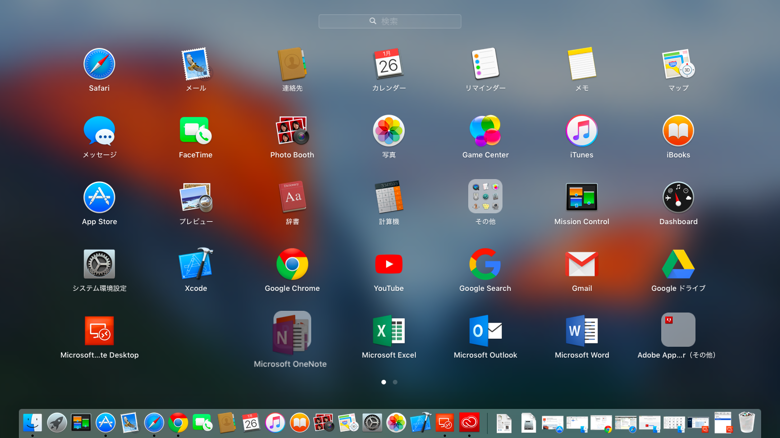Screen dimensions: 780x438
Task: Launch Safari from the Launchpad grid
Action: (99, 64)
